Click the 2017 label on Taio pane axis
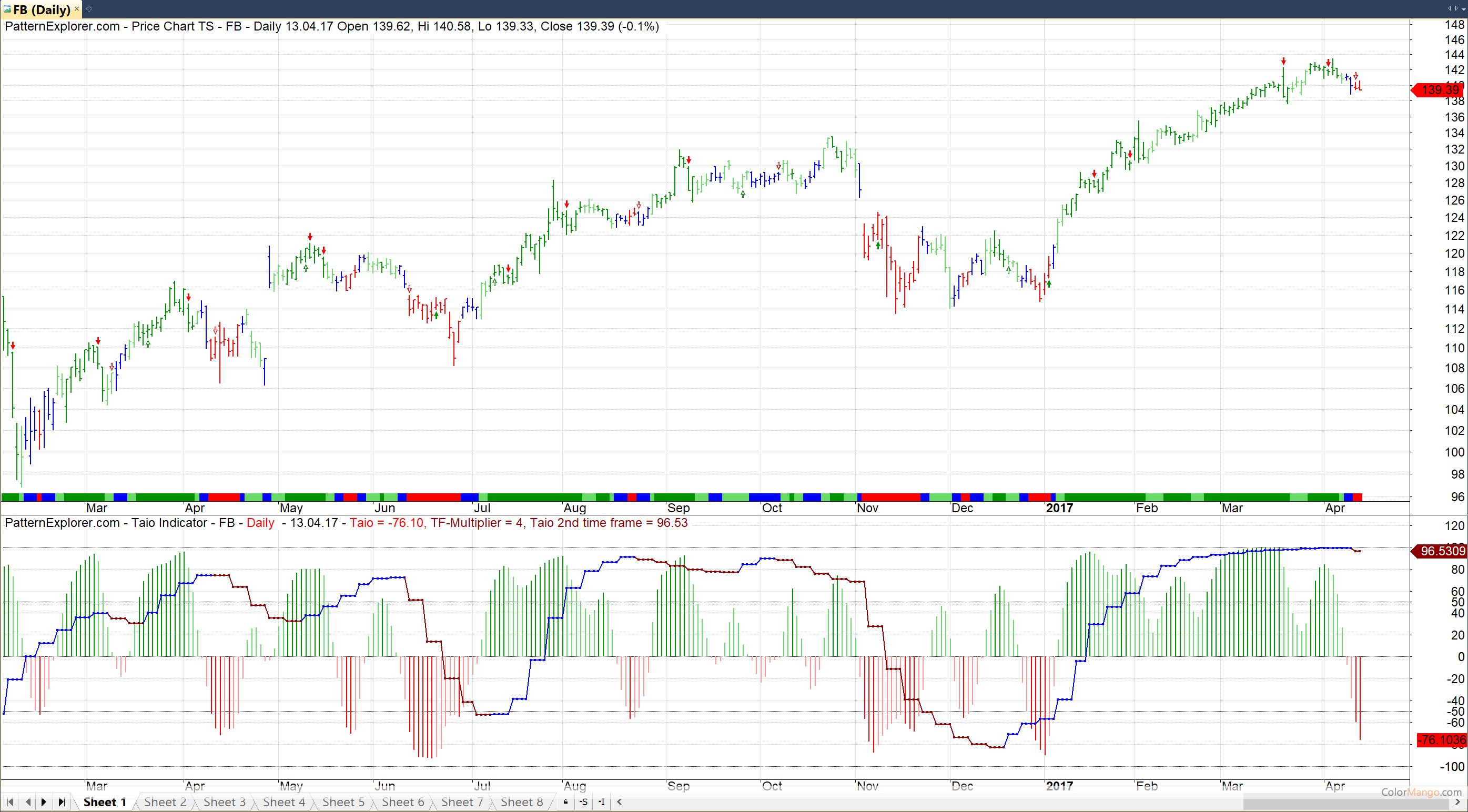Viewport: 1468px width, 812px height. click(1059, 786)
